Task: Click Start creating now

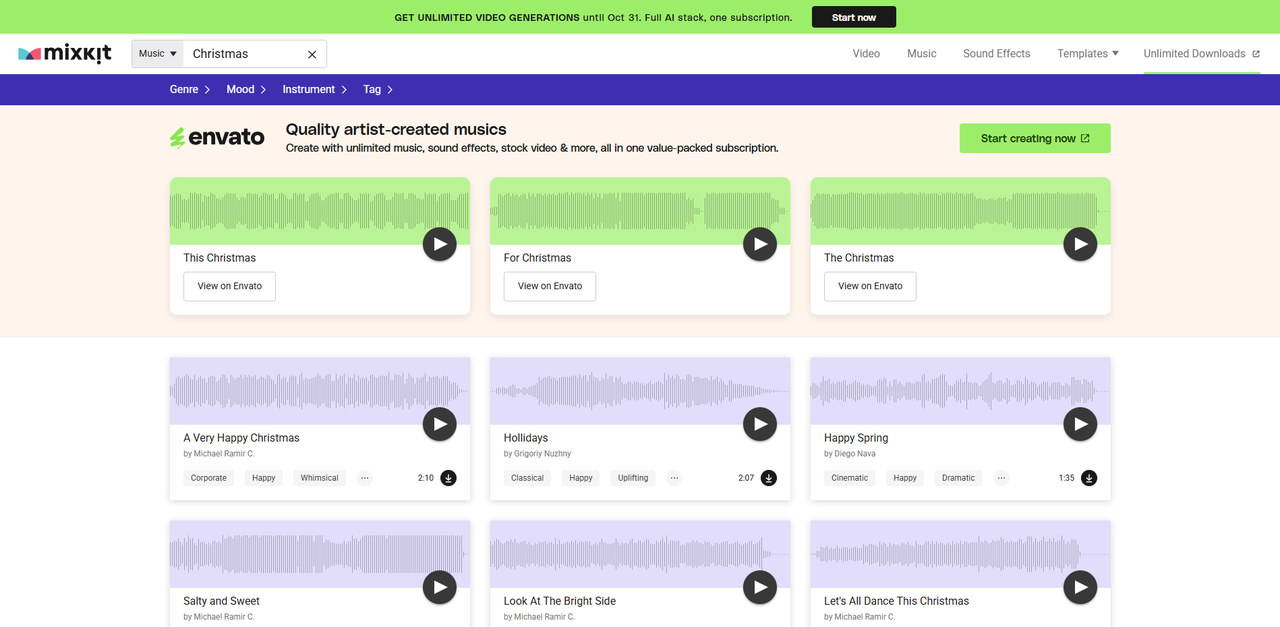Action: [1034, 138]
